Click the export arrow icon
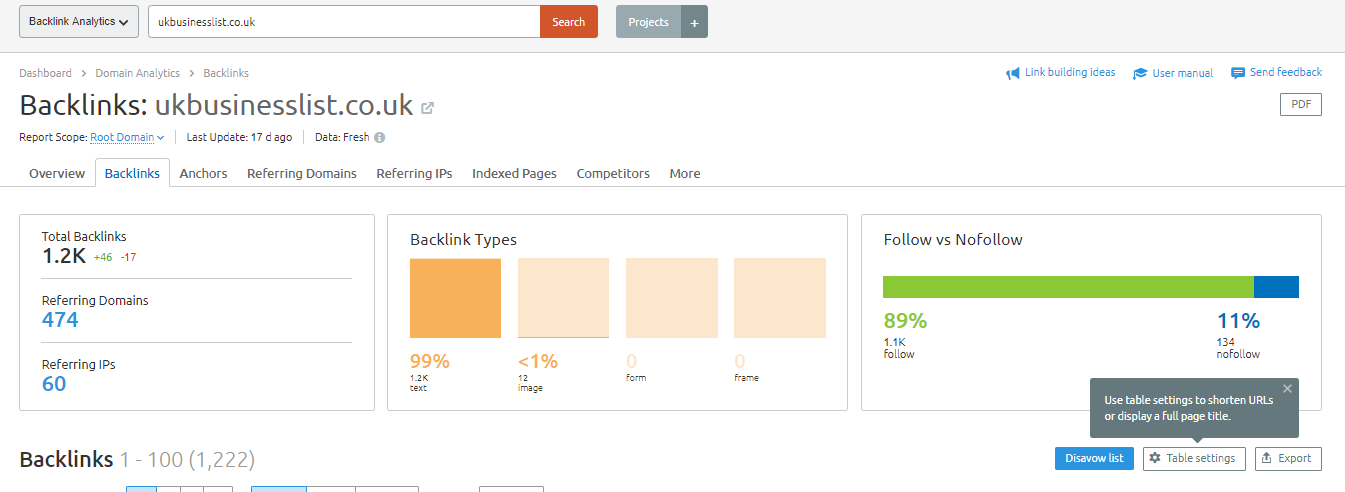The width and height of the screenshot is (1345, 492). pos(1267,458)
